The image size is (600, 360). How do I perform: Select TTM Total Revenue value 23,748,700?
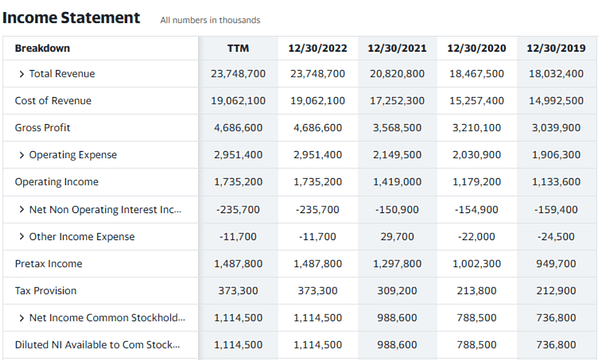(x=238, y=73)
